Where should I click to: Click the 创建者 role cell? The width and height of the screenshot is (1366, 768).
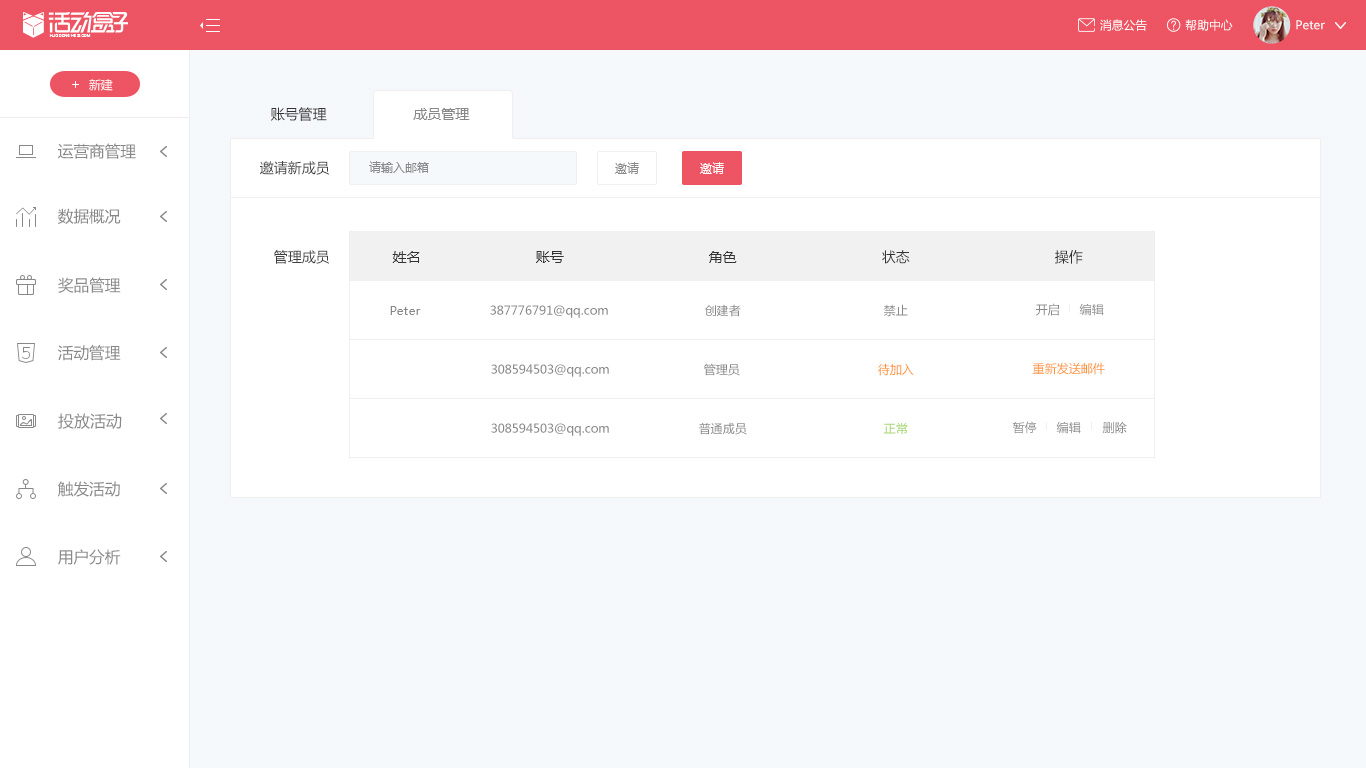tap(722, 311)
